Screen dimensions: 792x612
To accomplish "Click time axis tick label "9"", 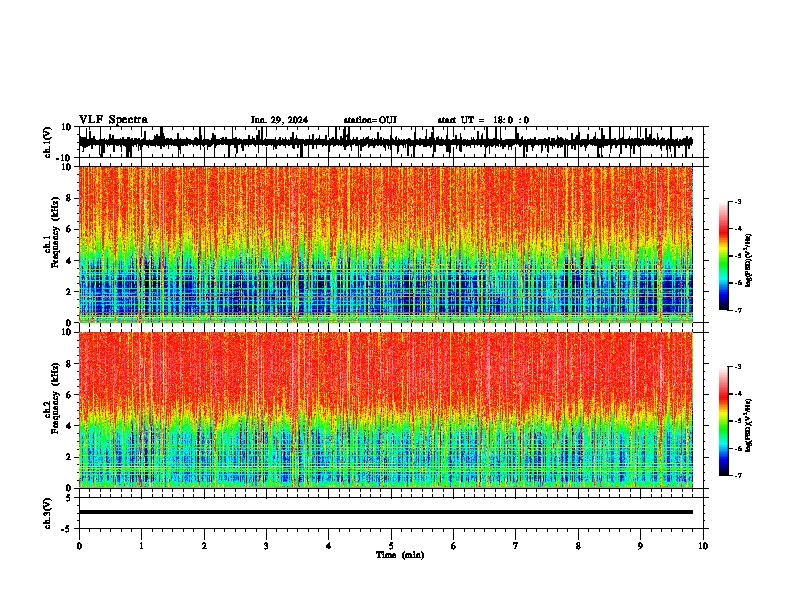I will click(640, 546).
